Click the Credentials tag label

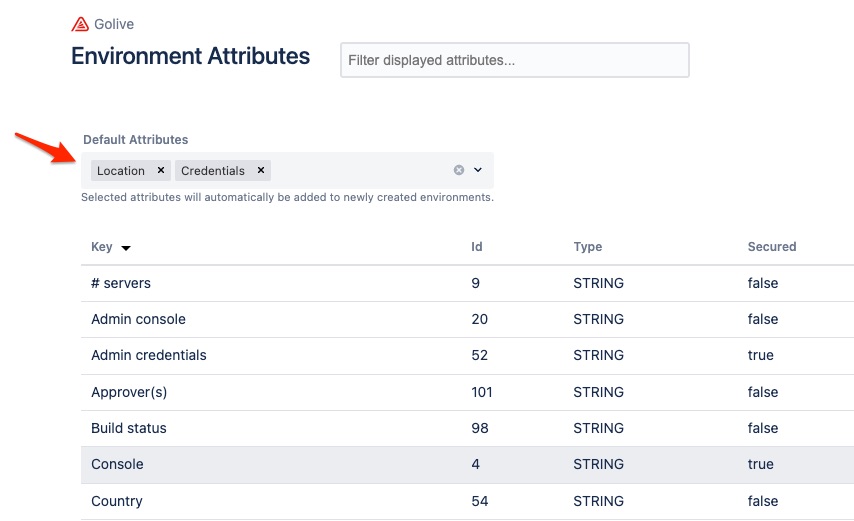tap(213, 171)
